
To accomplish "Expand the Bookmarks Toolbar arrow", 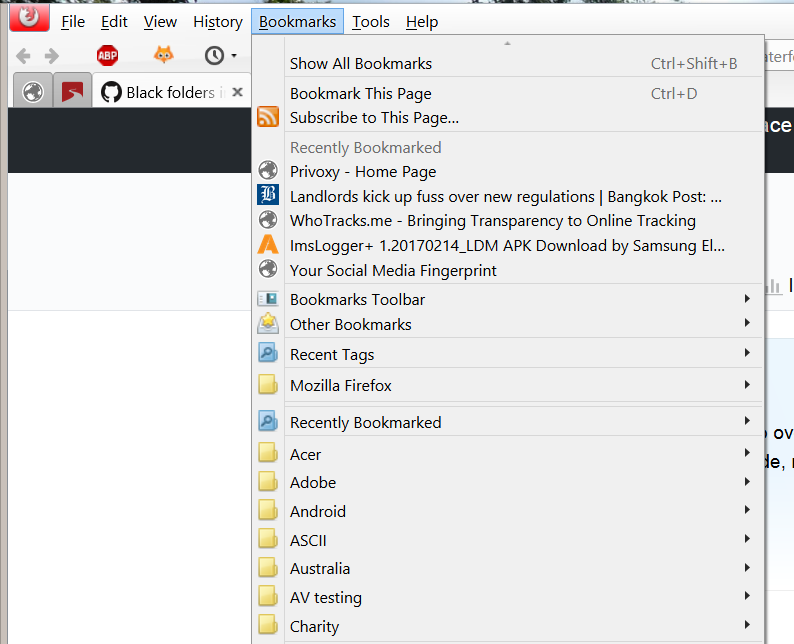I will point(747,299).
